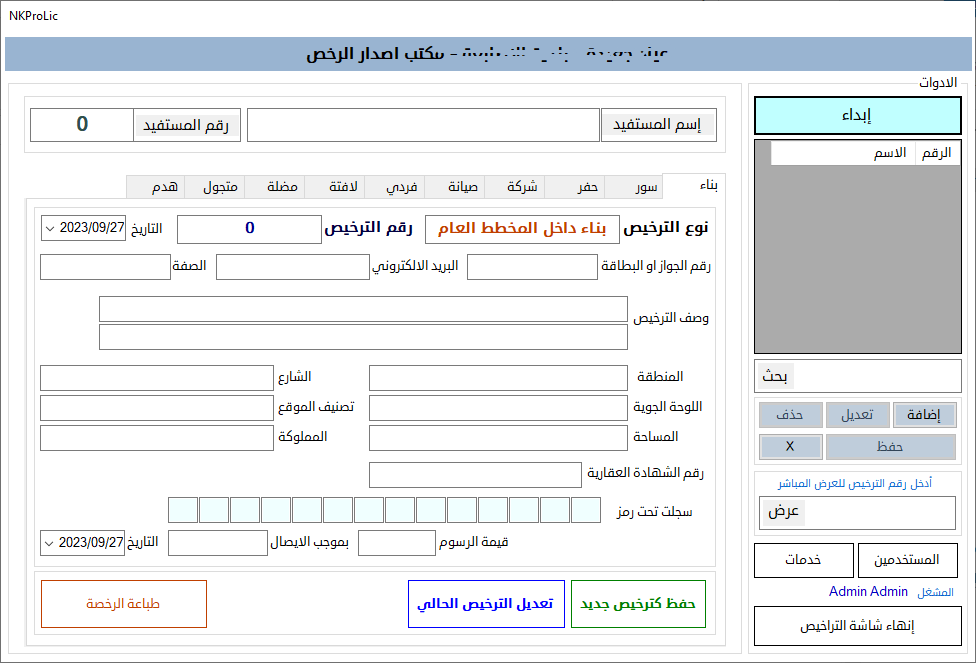
Task: Click the حفظ save button
Action: point(891,446)
